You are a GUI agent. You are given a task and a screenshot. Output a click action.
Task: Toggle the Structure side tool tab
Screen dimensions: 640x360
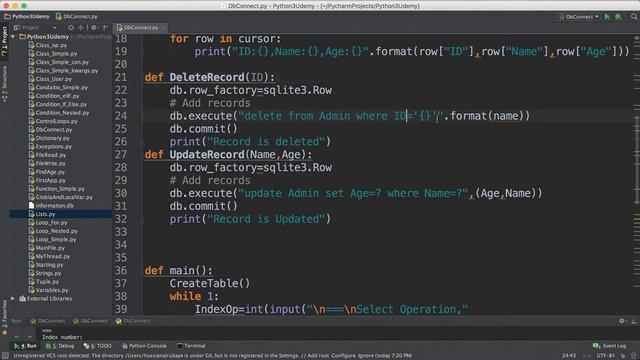(4, 84)
